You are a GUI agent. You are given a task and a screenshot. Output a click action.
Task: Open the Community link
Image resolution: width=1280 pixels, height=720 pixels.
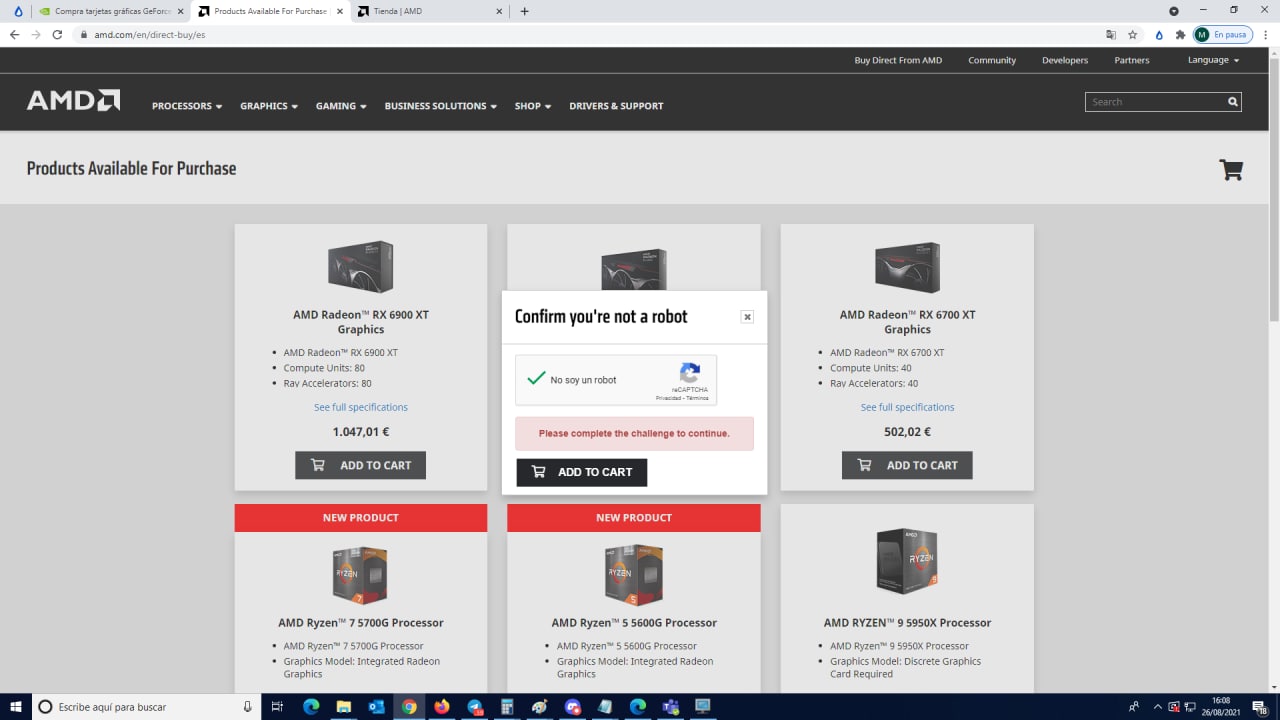(992, 60)
